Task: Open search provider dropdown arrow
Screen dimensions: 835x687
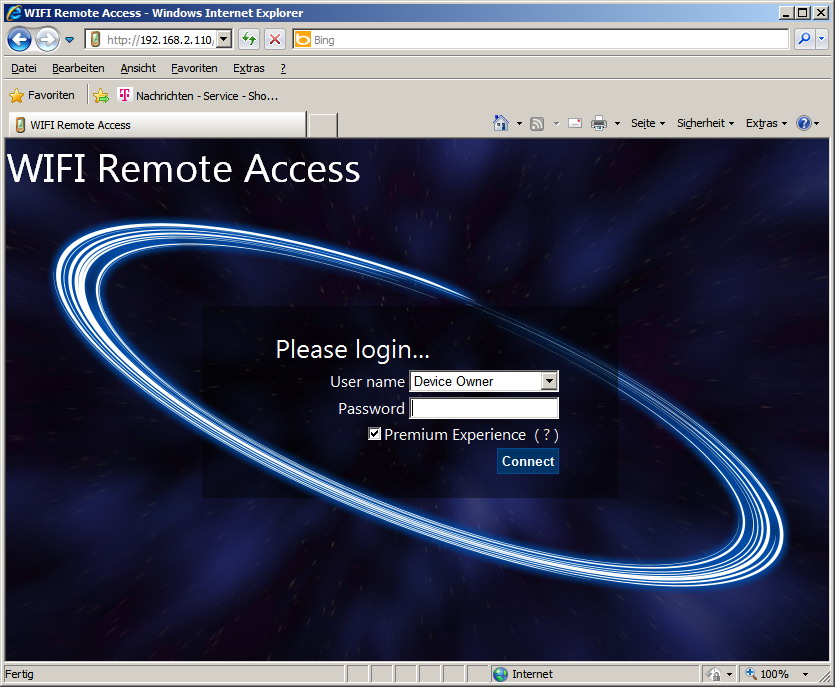Action: (x=822, y=39)
